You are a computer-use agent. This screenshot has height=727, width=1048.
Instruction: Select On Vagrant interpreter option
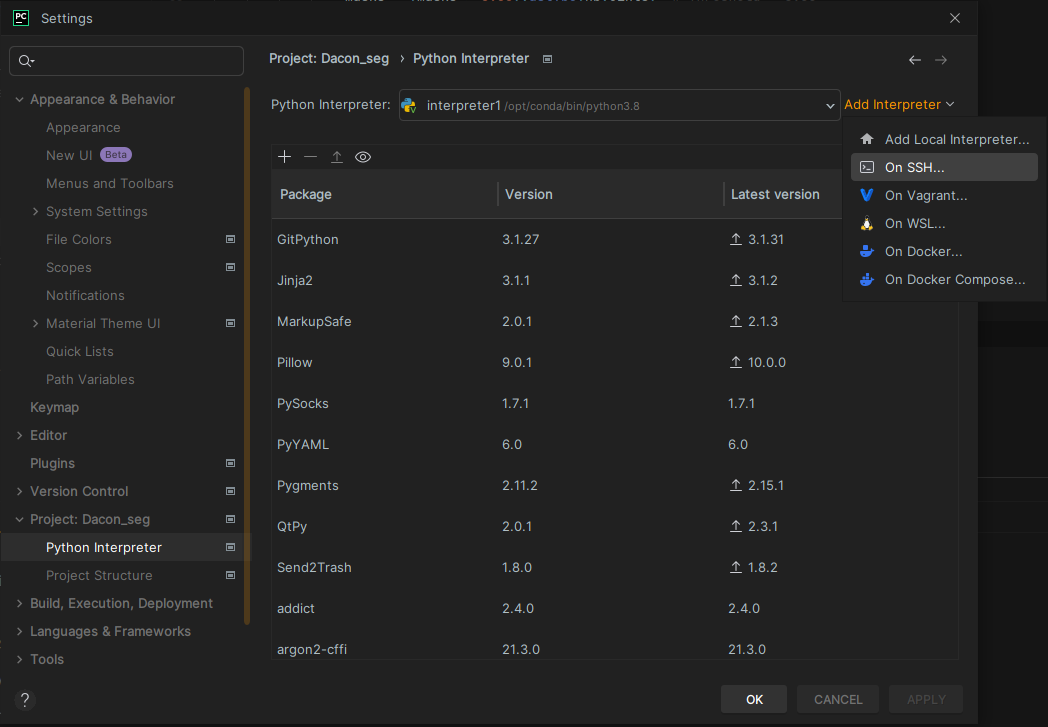coord(944,195)
